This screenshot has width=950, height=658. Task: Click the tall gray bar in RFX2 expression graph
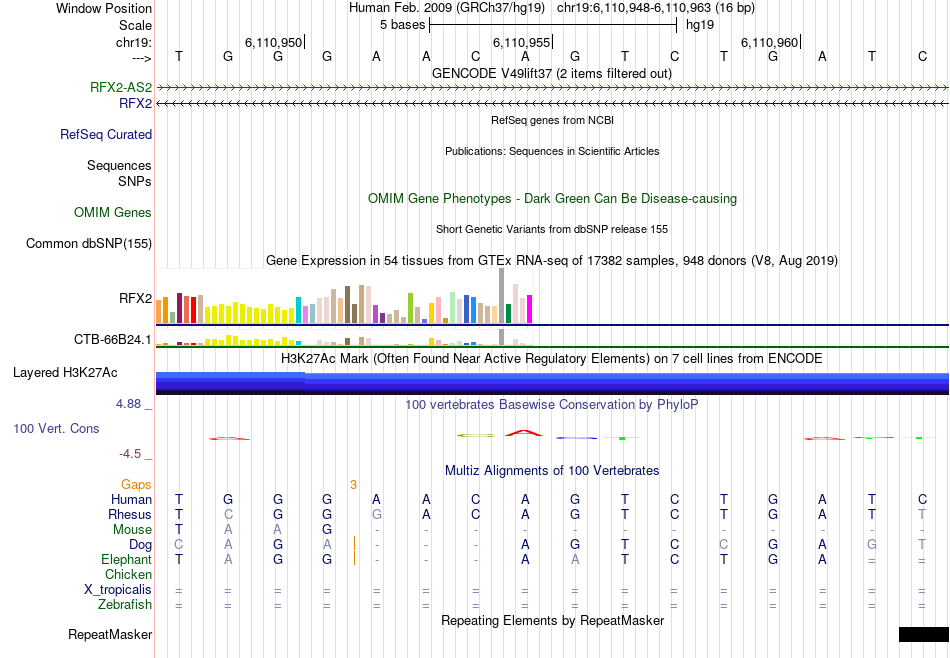pyautogui.click(x=502, y=296)
